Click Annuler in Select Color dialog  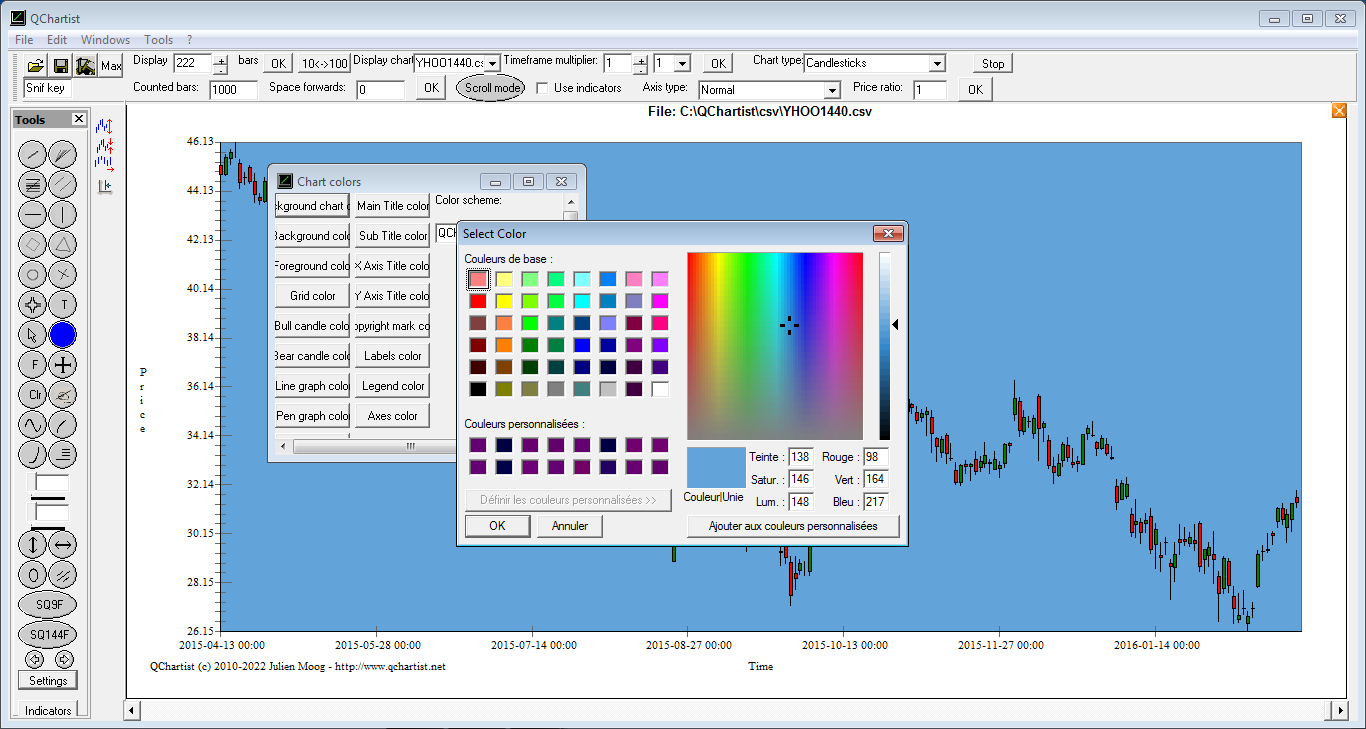click(x=570, y=526)
